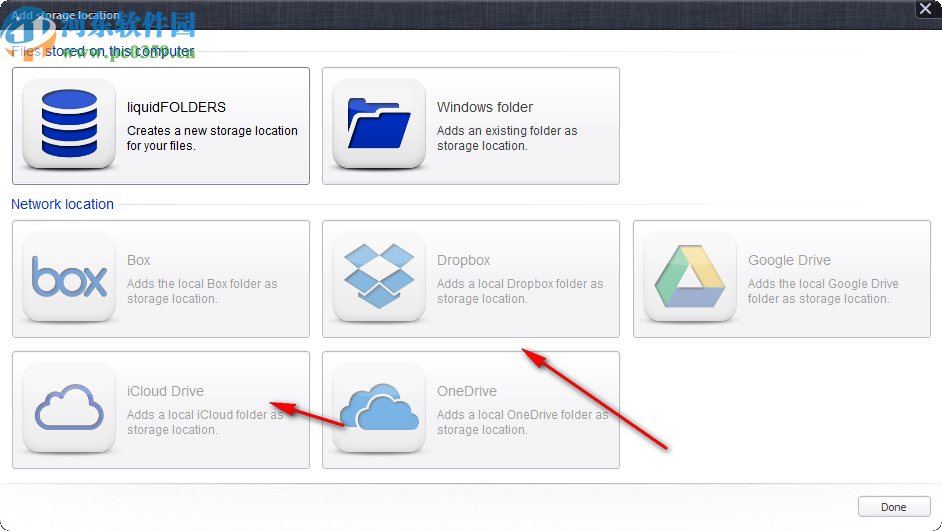Click the Network location section heading
Image resolution: width=942 pixels, height=531 pixels.
click(62, 204)
